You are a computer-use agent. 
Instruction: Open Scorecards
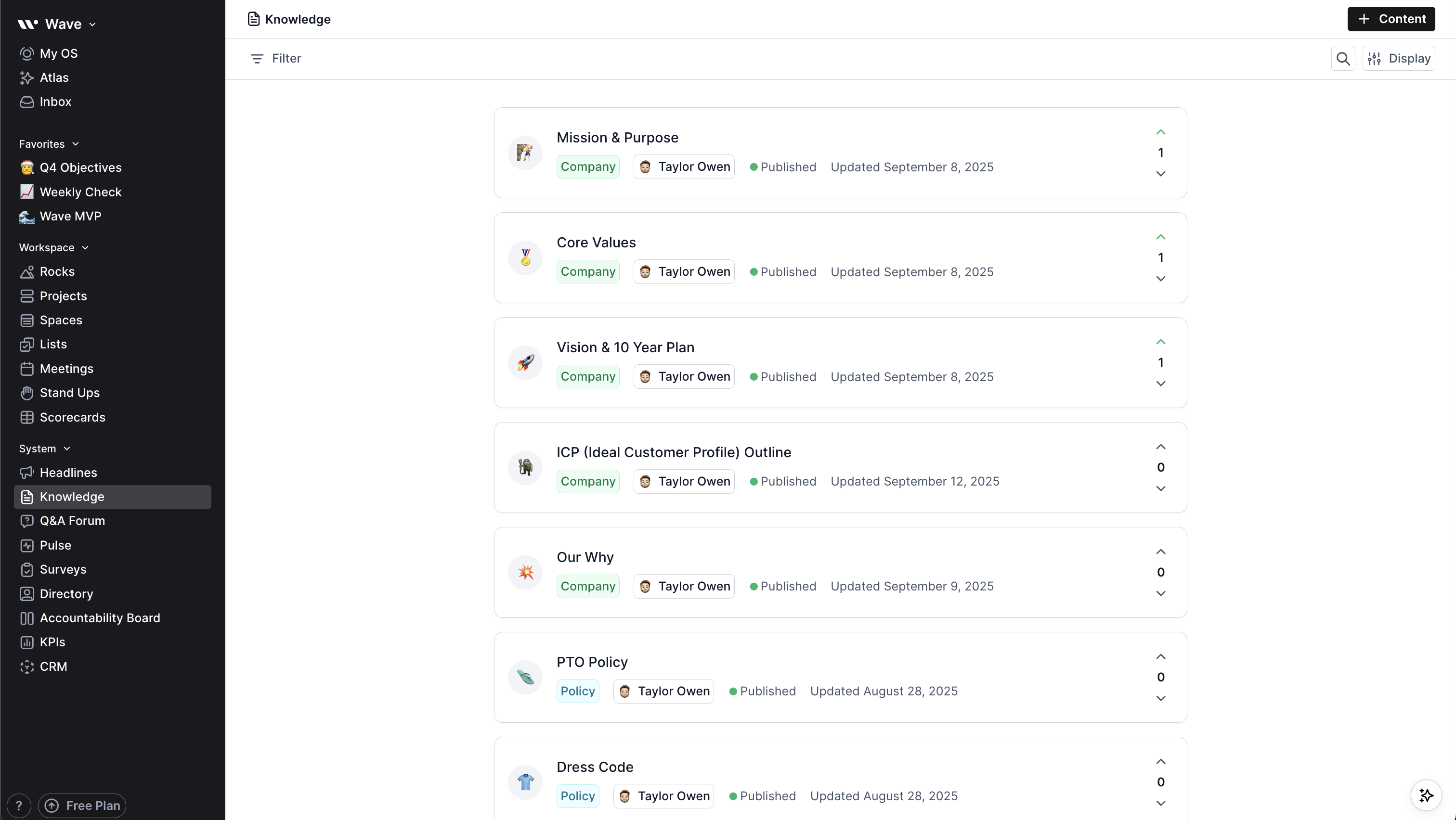(x=72, y=417)
